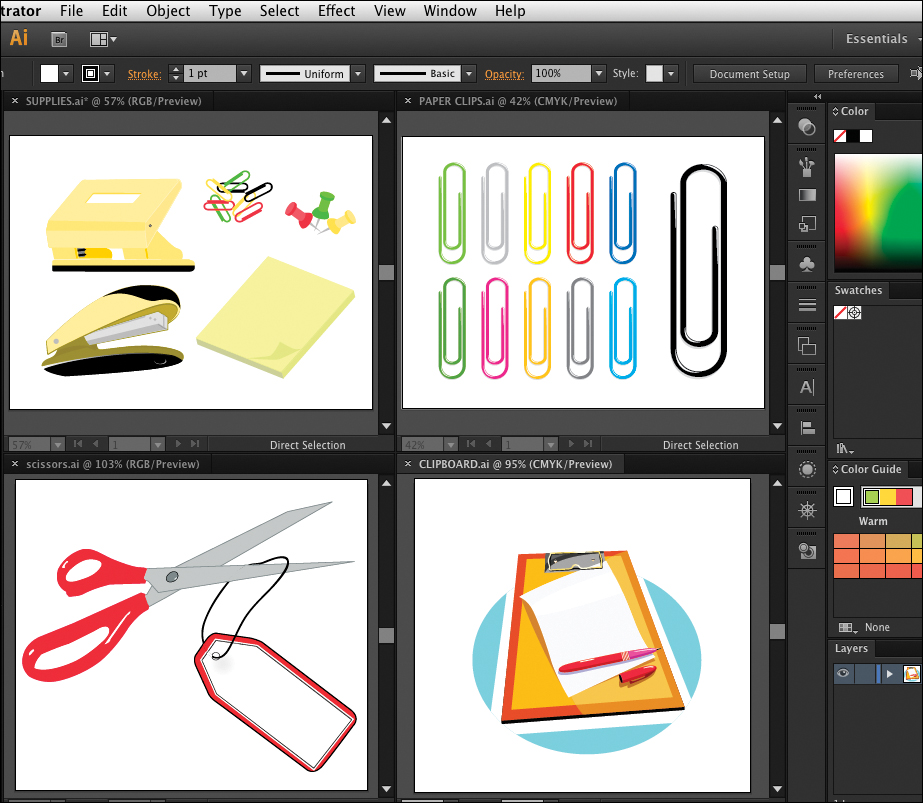Select the None swatch in Color panel
This screenshot has width=923, height=803.
click(840, 136)
